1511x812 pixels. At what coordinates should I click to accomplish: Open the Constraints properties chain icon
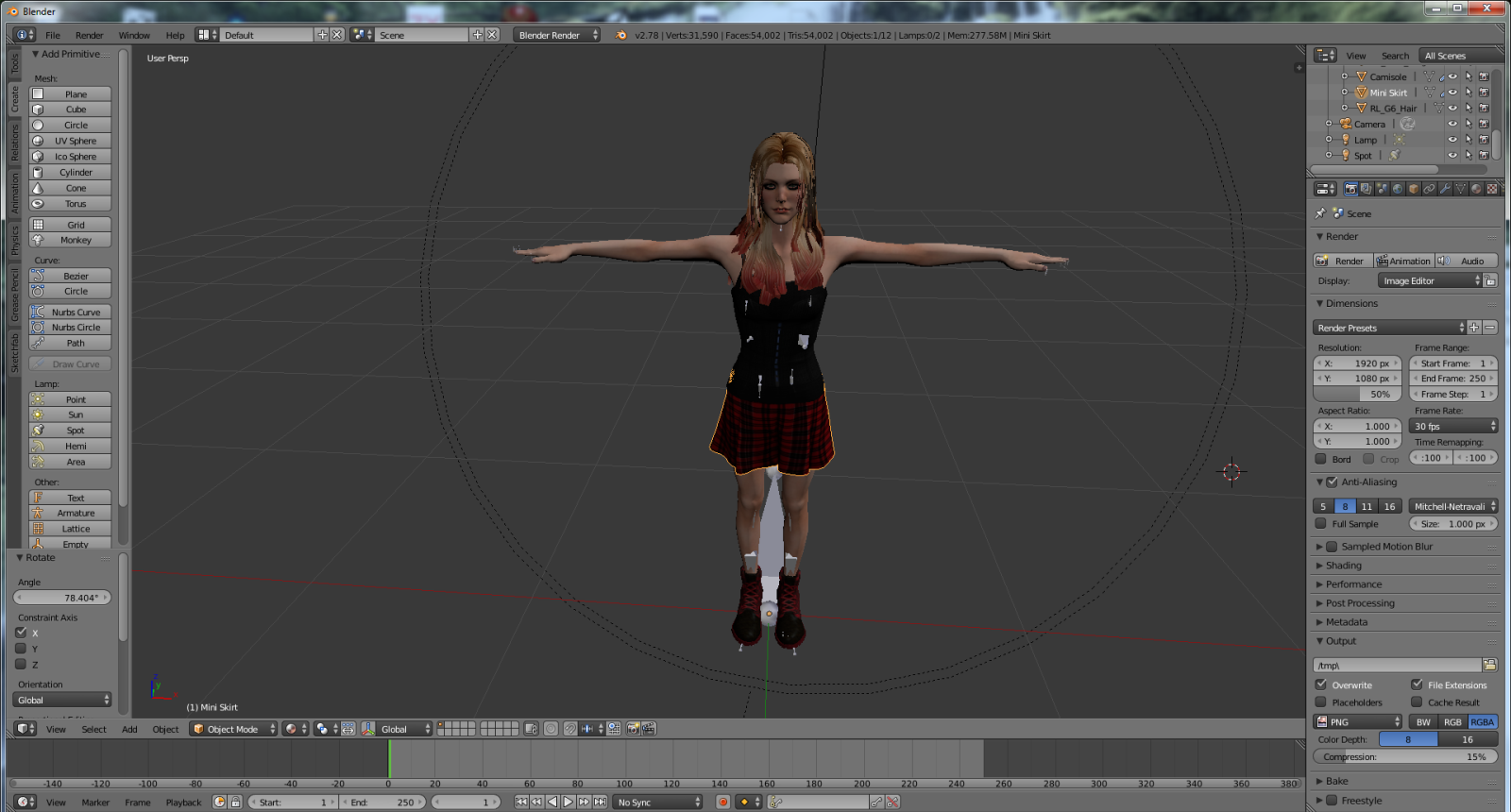click(x=1429, y=189)
